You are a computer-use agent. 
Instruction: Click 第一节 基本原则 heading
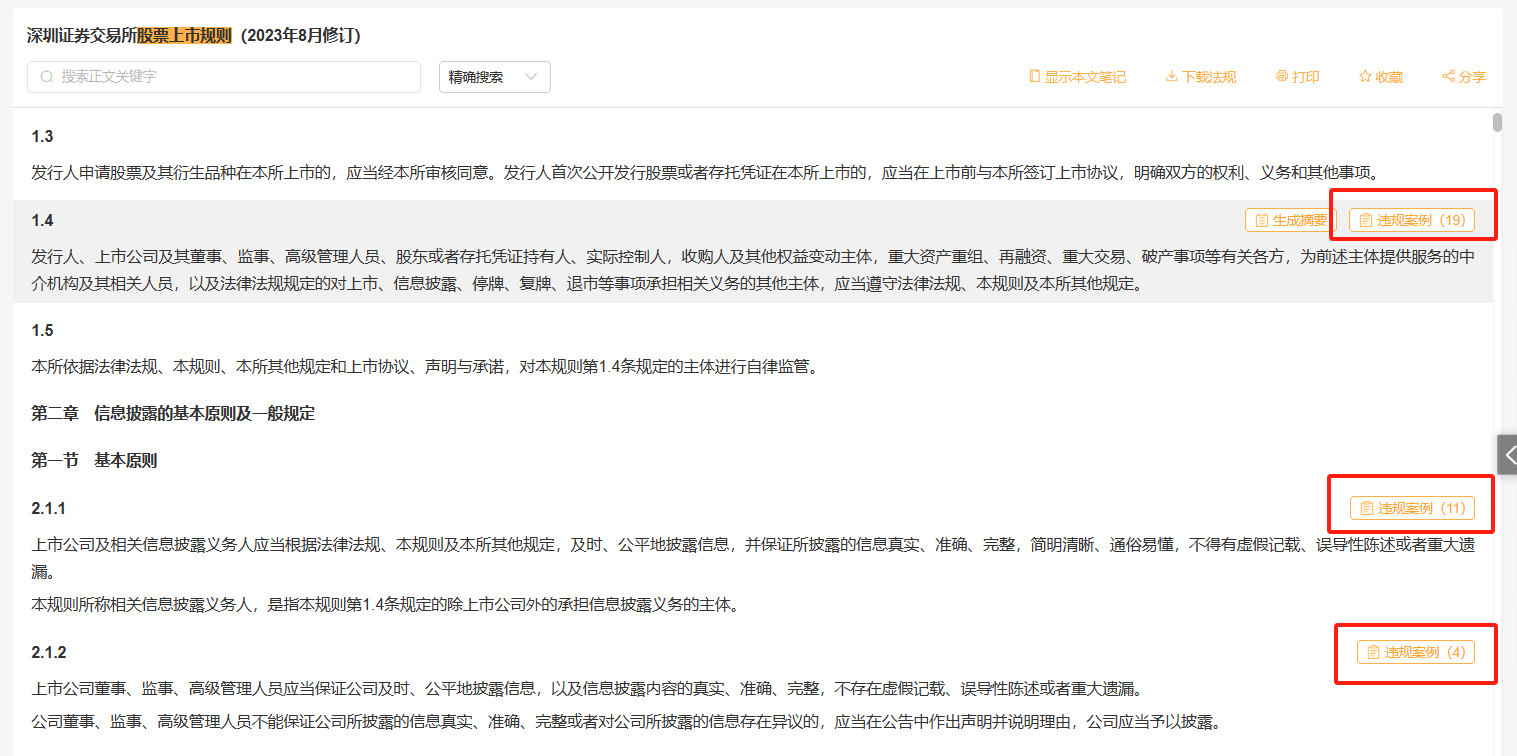pyautogui.click(x=94, y=460)
